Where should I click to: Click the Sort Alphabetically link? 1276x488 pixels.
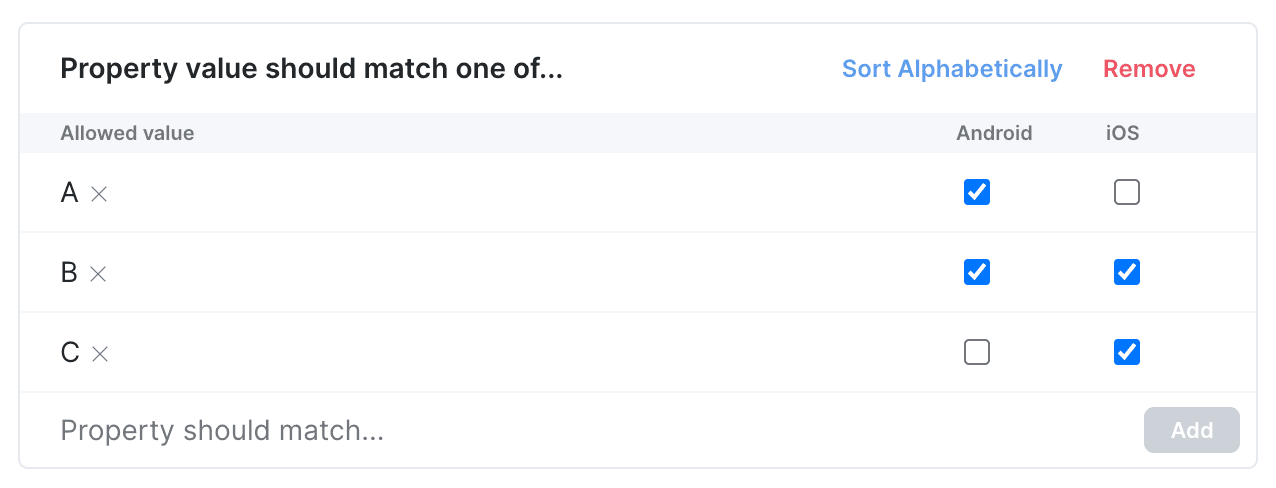tap(951, 69)
